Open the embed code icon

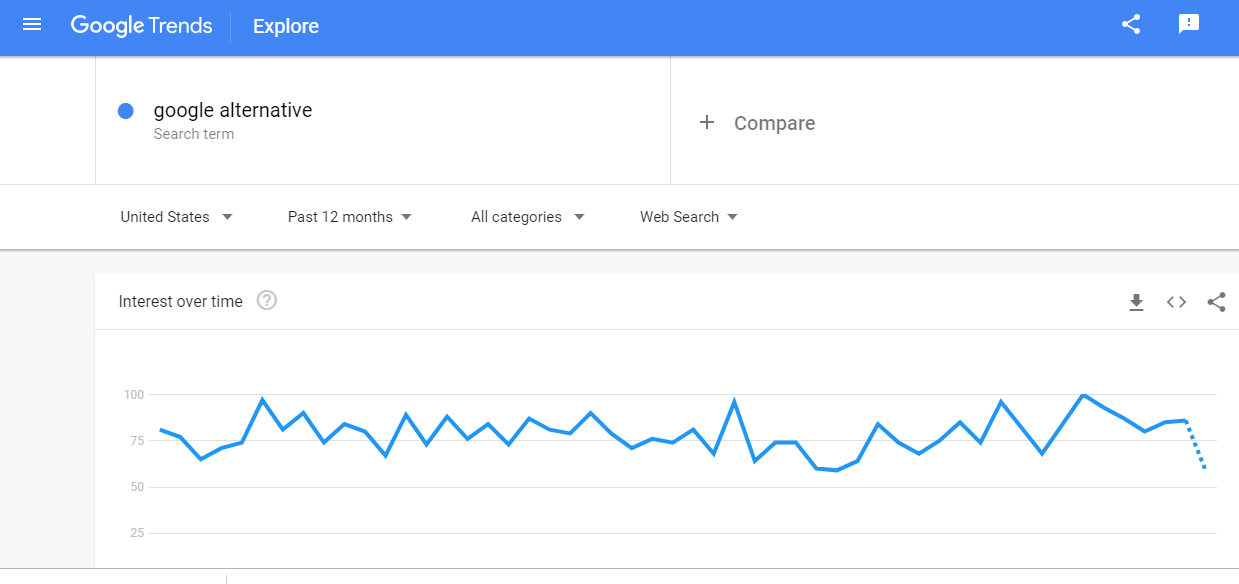1176,302
